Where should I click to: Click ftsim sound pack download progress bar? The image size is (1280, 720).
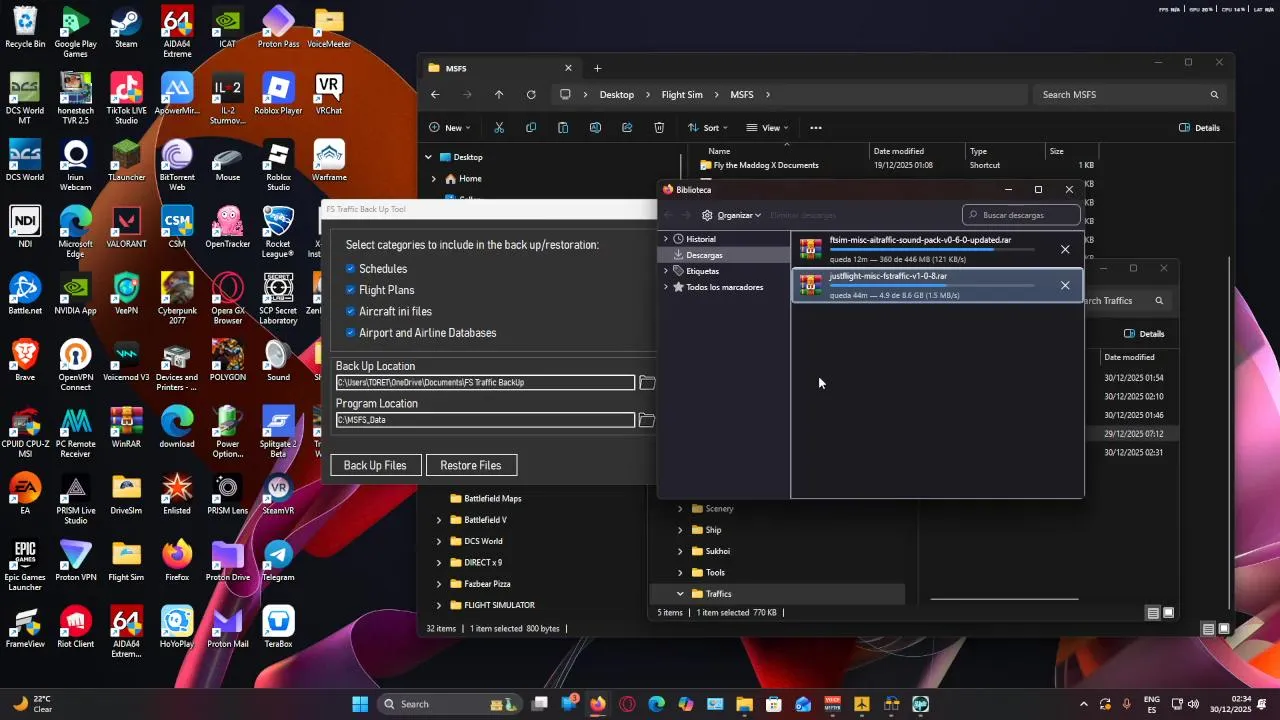click(932, 250)
